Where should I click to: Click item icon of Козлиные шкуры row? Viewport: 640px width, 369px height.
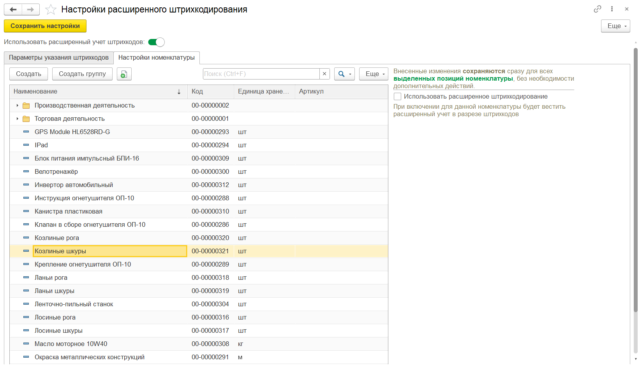pyautogui.click(x=26, y=251)
